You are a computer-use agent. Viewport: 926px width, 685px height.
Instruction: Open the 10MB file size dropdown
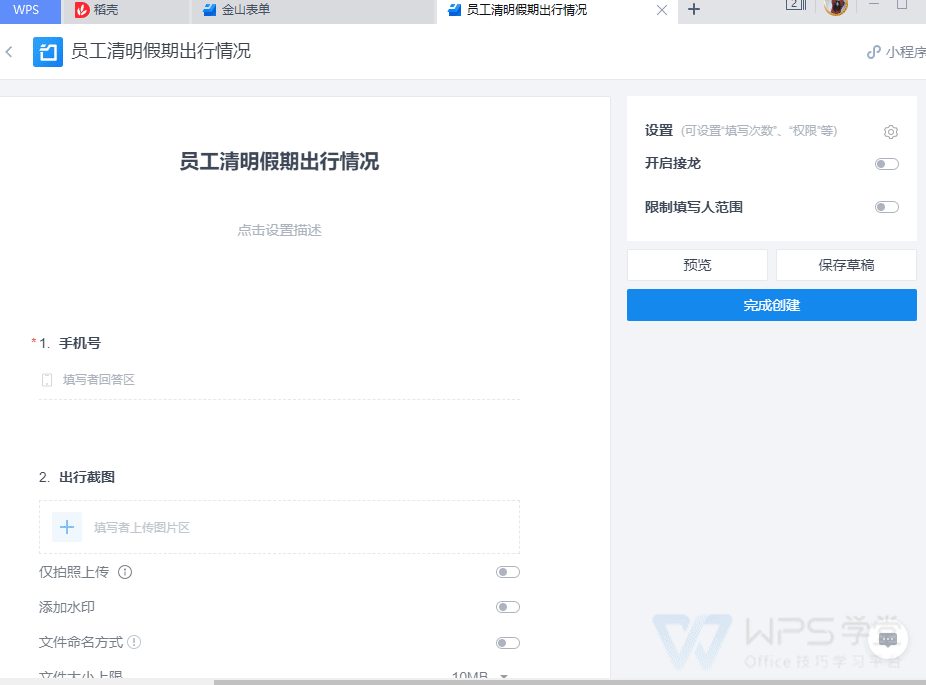pos(480,675)
